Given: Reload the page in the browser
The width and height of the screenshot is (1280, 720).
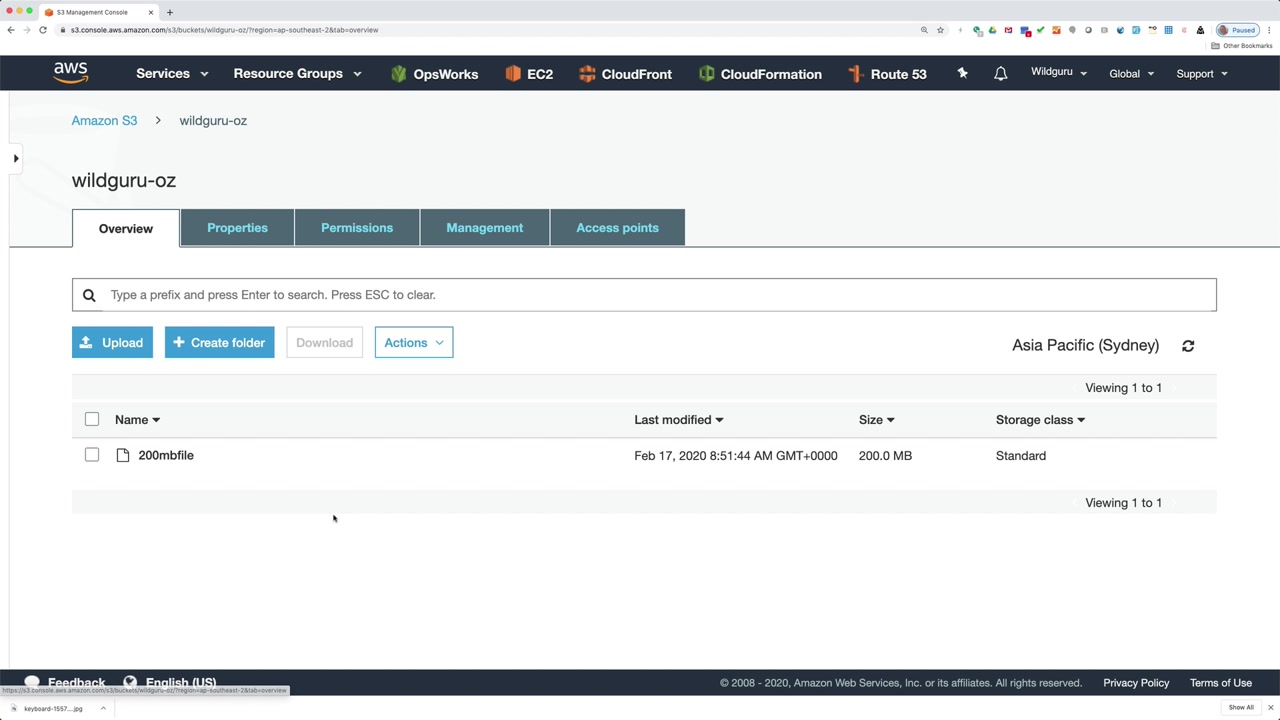Looking at the screenshot, I should (x=43, y=30).
